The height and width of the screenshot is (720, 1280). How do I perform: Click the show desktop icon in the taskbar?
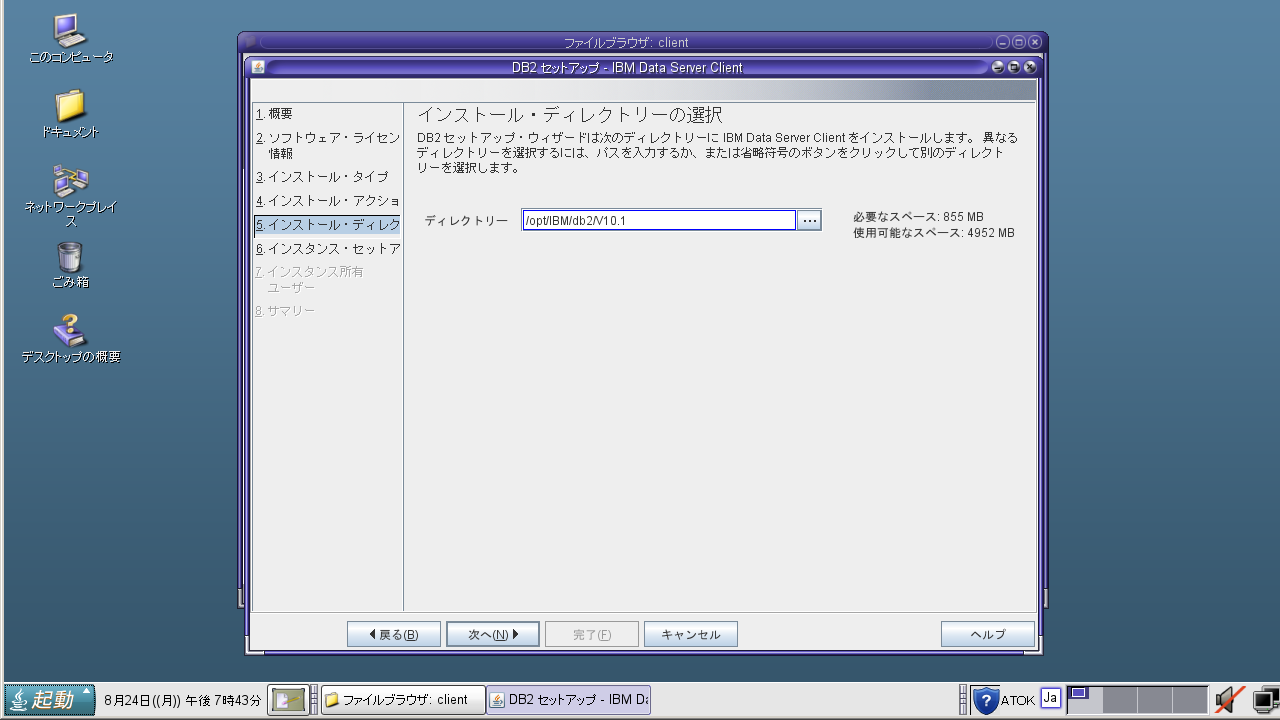click(x=288, y=700)
